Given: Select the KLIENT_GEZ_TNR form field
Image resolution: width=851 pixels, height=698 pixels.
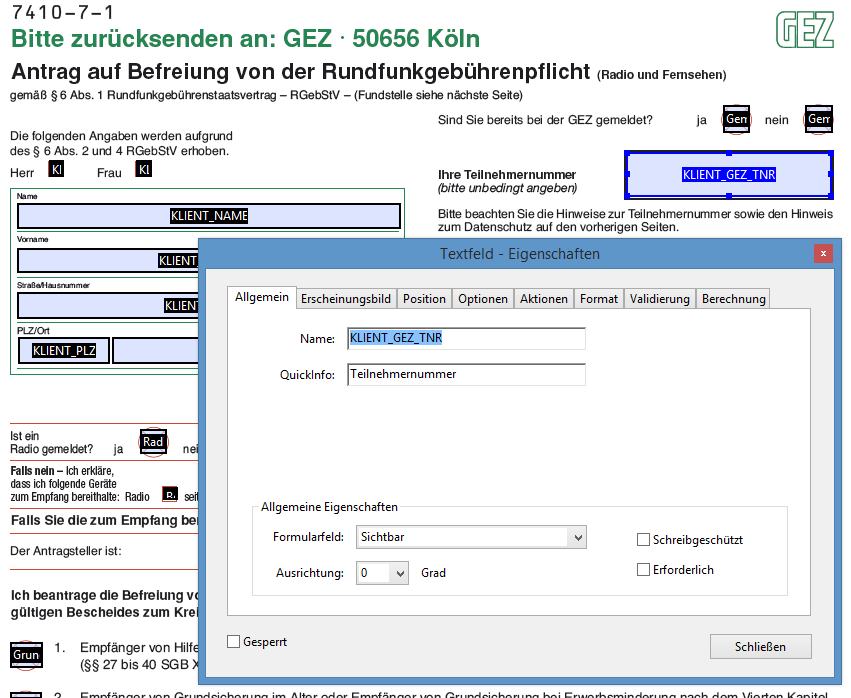Looking at the screenshot, I should pyautogui.click(x=729, y=175).
